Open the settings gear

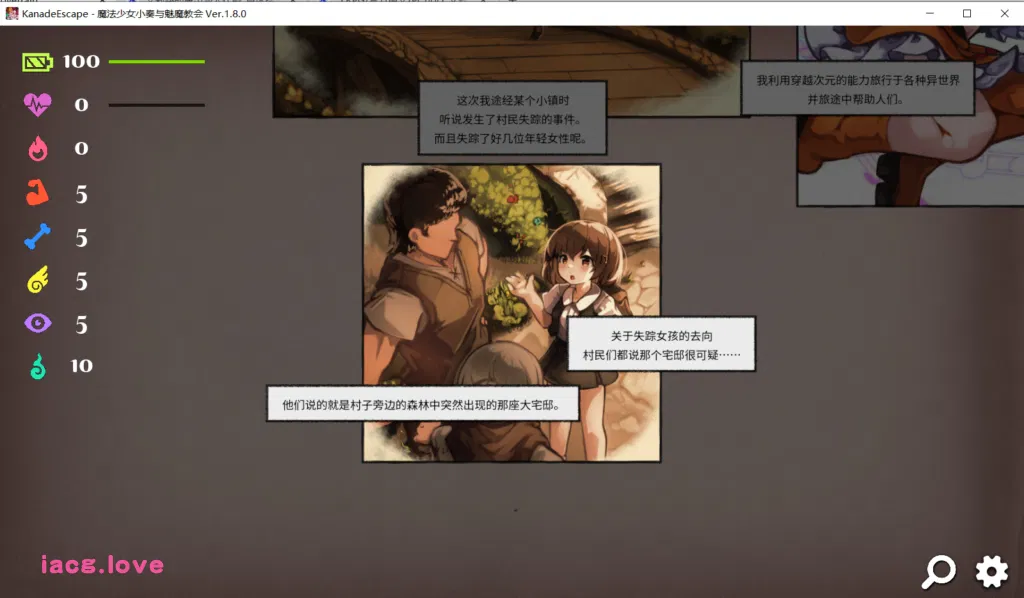tap(991, 572)
